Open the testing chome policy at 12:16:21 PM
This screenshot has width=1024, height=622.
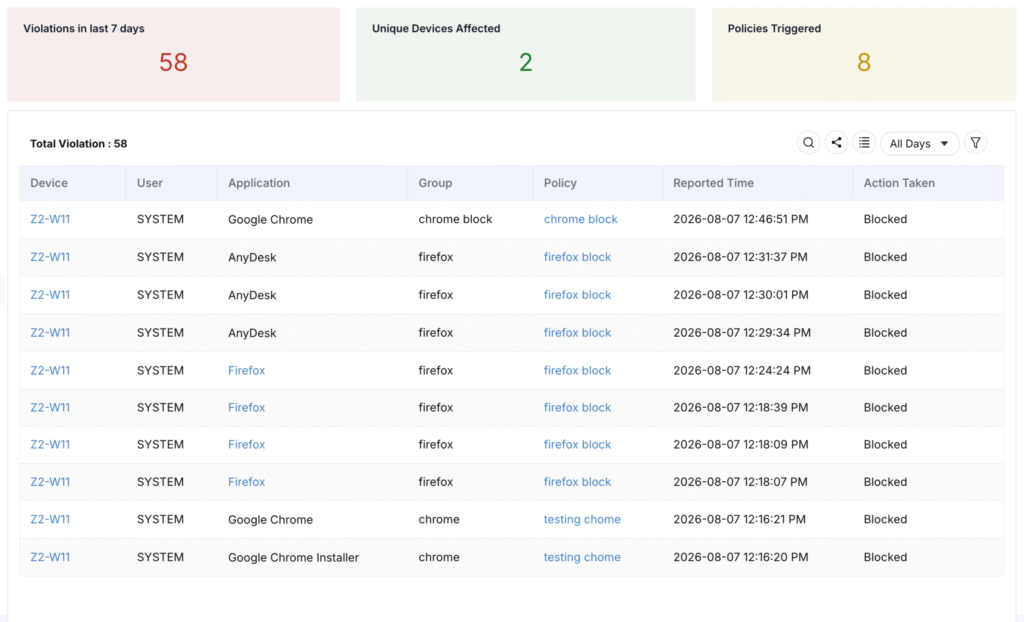pyautogui.click(x=583, y=519)
